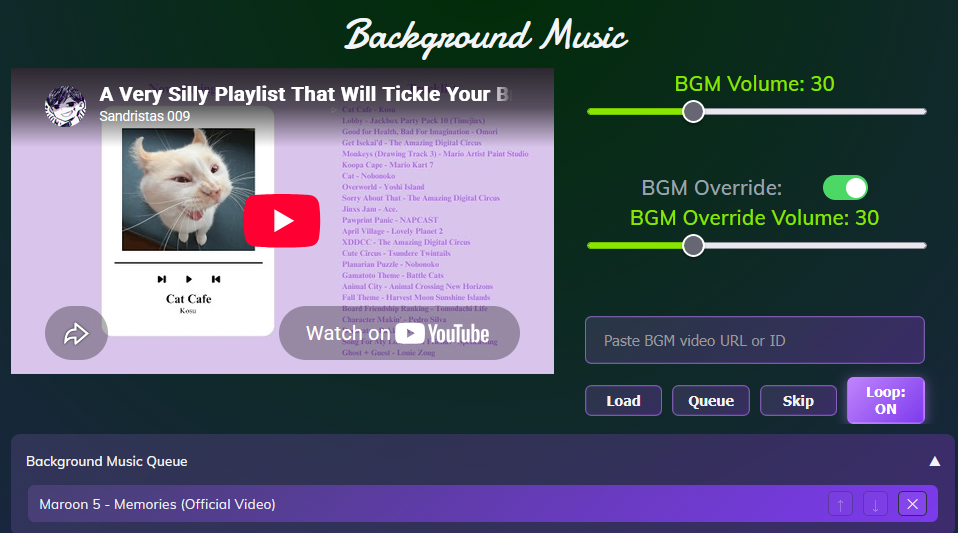Click the cat photo in the video
Image resolution: width=958 pixels, height=533 pixels.
click(188, 189)
